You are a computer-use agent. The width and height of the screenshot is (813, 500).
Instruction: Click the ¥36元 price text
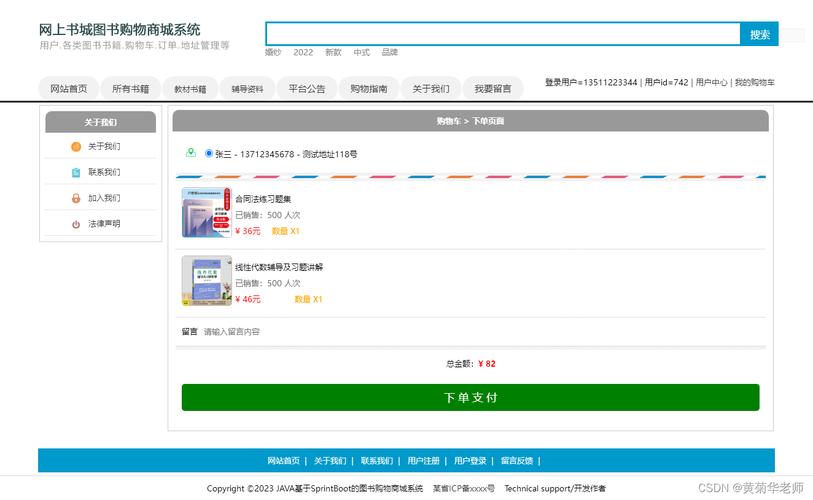[x=248, y=231]
